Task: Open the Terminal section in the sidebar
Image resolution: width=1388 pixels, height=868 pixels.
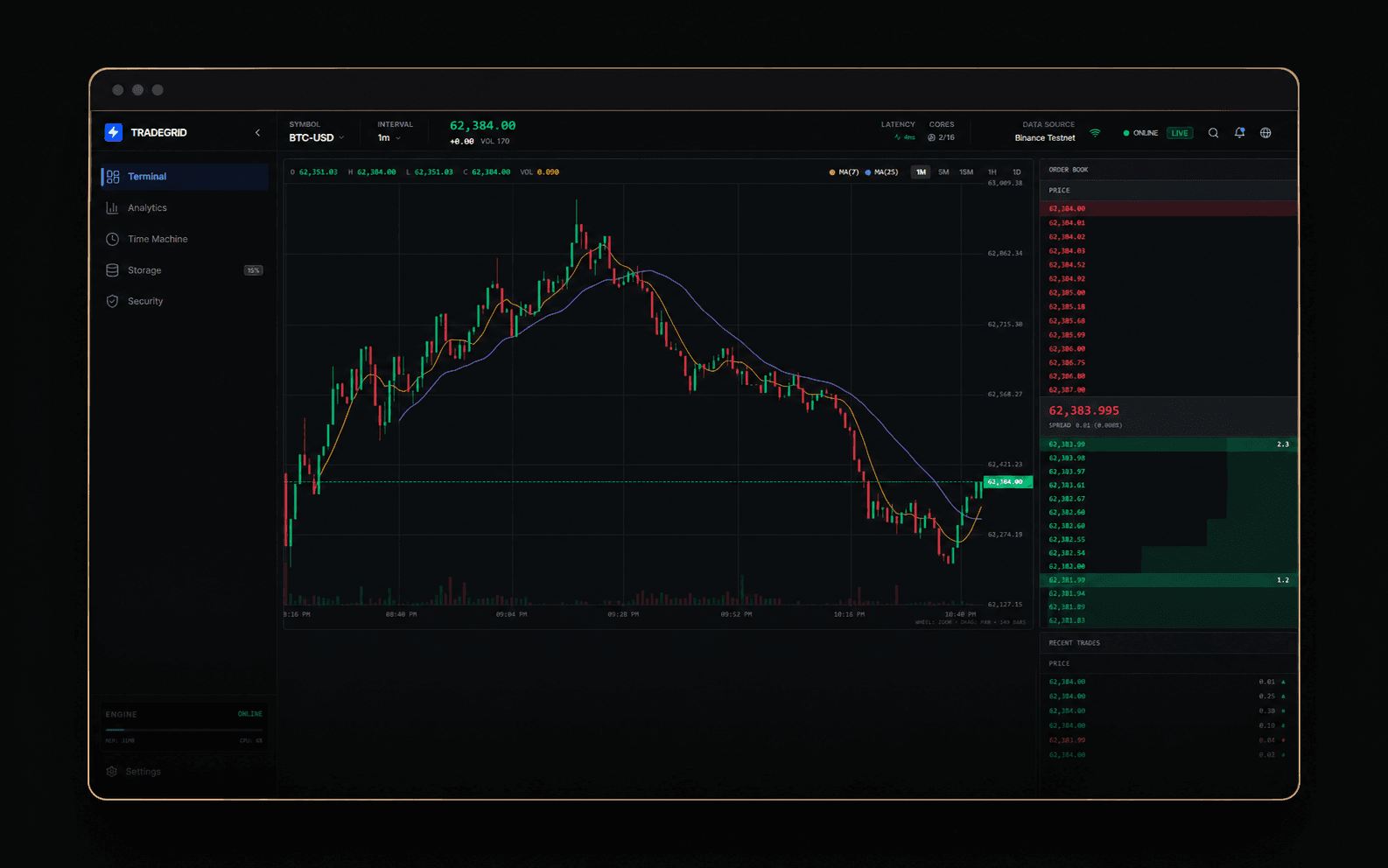Action: (185, 177)
